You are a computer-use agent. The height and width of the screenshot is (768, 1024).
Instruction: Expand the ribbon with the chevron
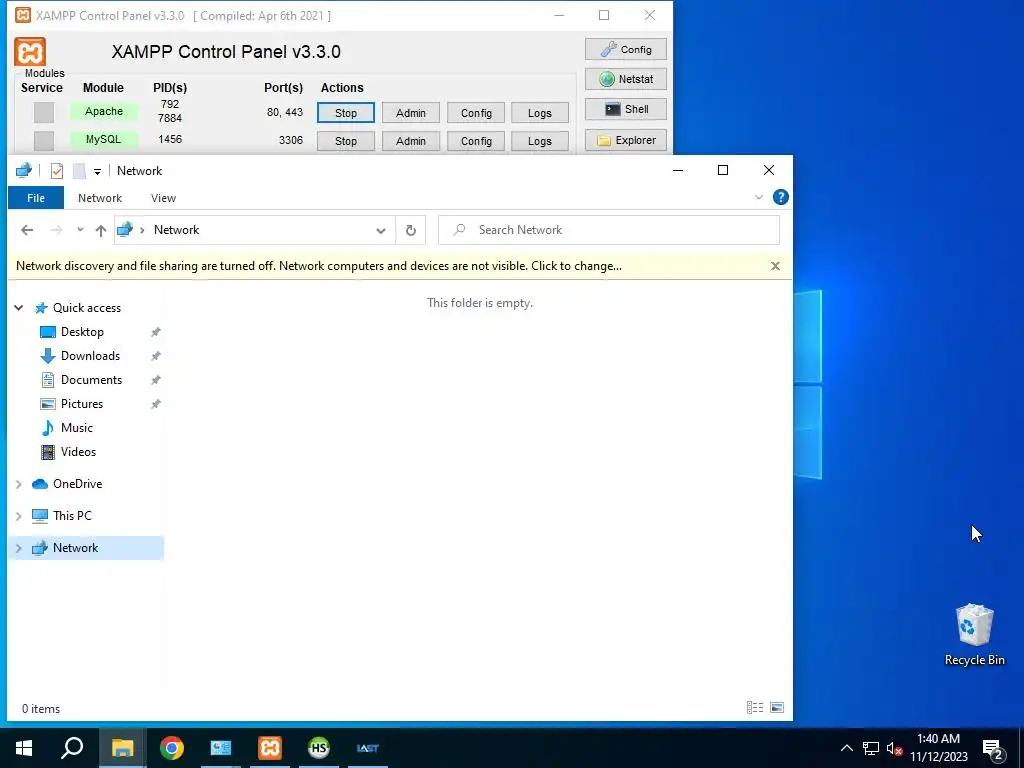coord(758,197)
